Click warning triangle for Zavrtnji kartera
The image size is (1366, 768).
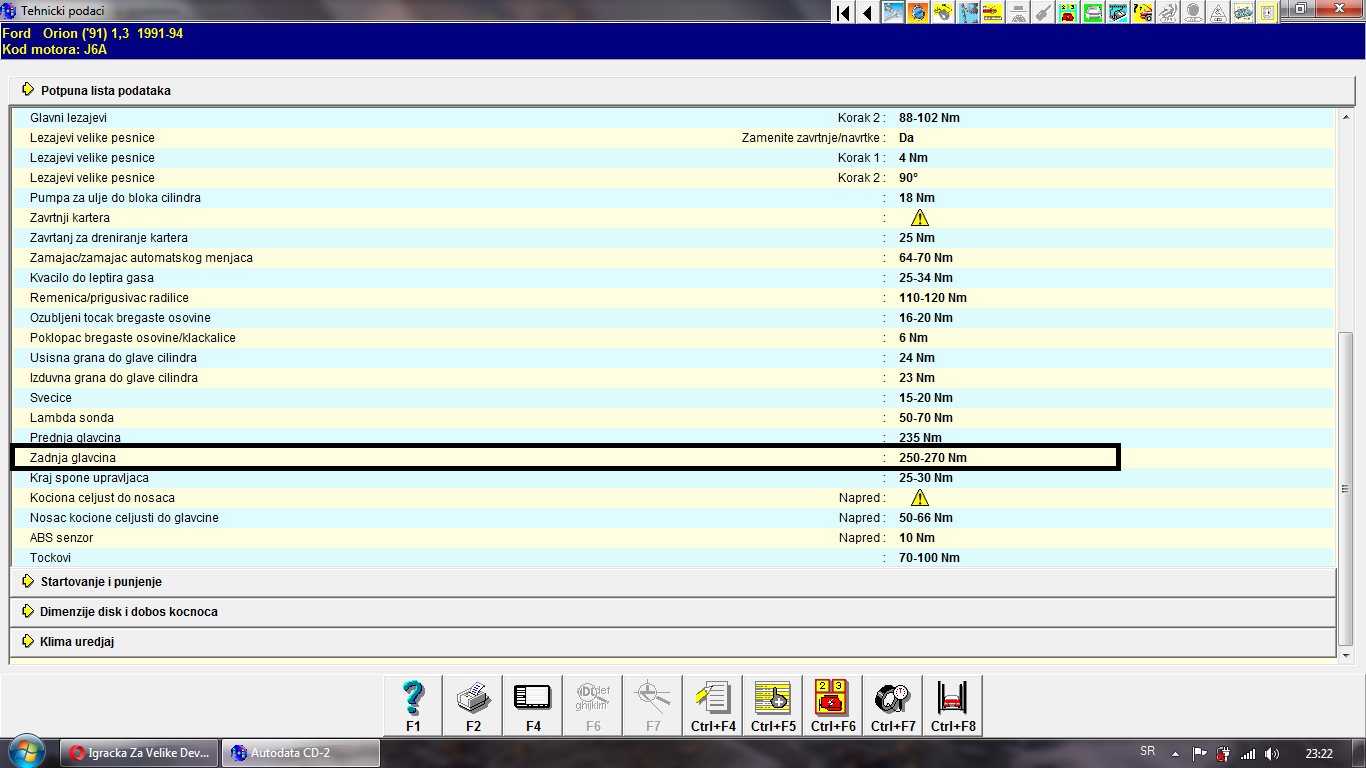pos(920,217)
